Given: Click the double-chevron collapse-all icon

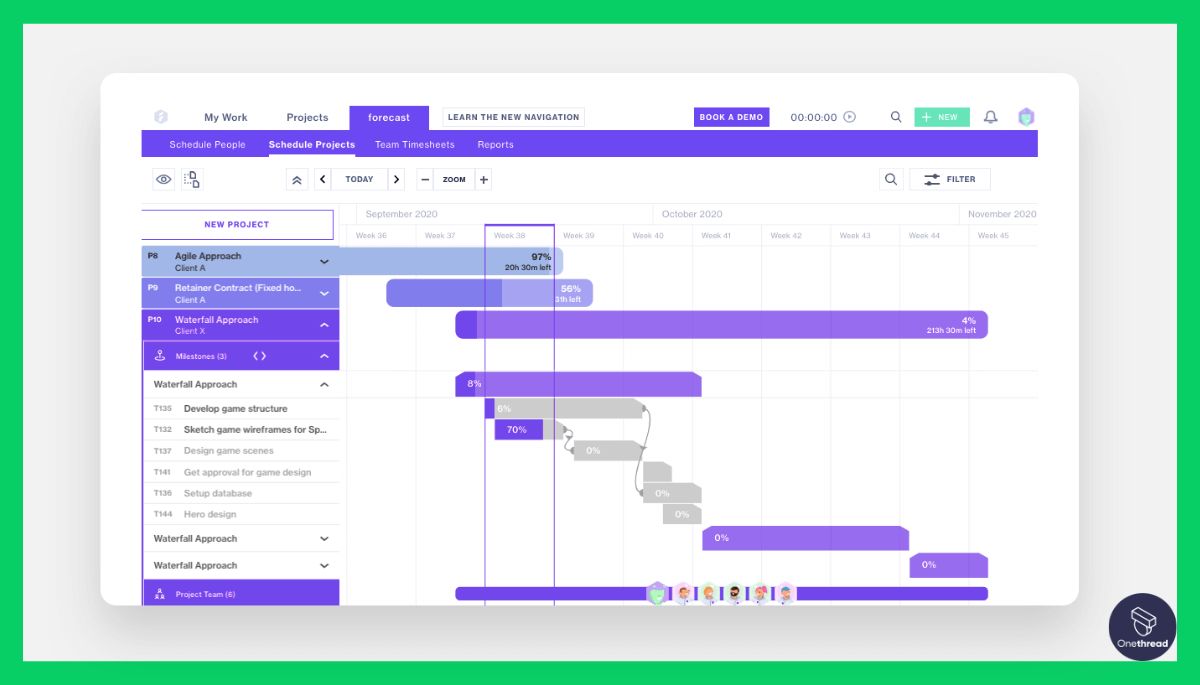Looking at the screenshot, I should [297, 179].
